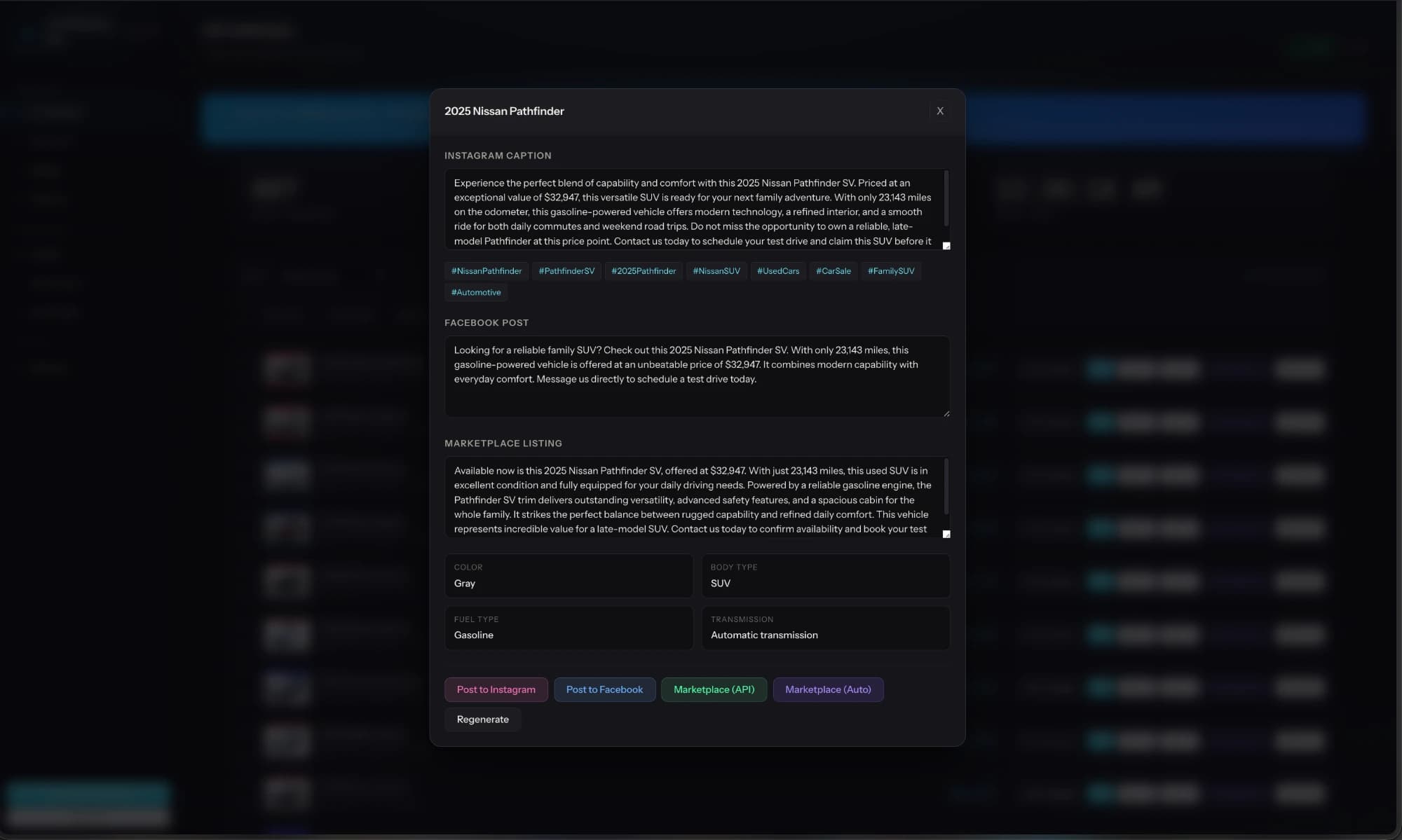Start Marketplace (Auto) posting
Screen dimensions: 1402x840
828,689
